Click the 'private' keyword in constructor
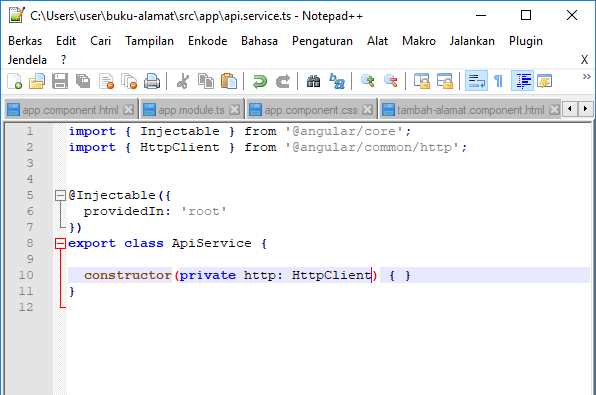 pos(208,275)
